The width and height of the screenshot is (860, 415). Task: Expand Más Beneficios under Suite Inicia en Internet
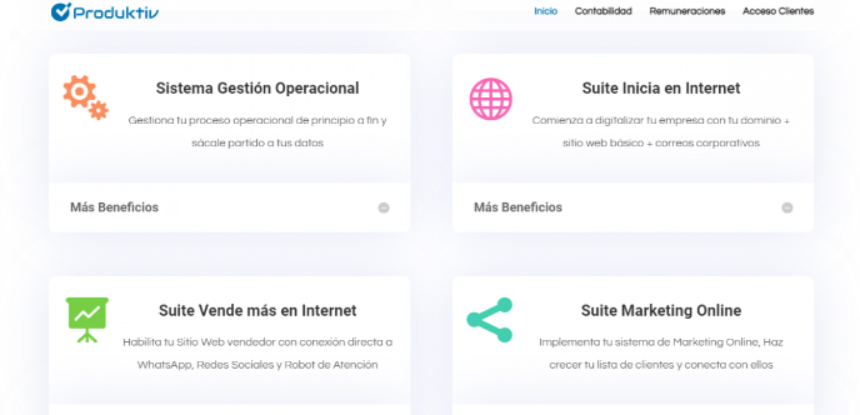[633, 207]
